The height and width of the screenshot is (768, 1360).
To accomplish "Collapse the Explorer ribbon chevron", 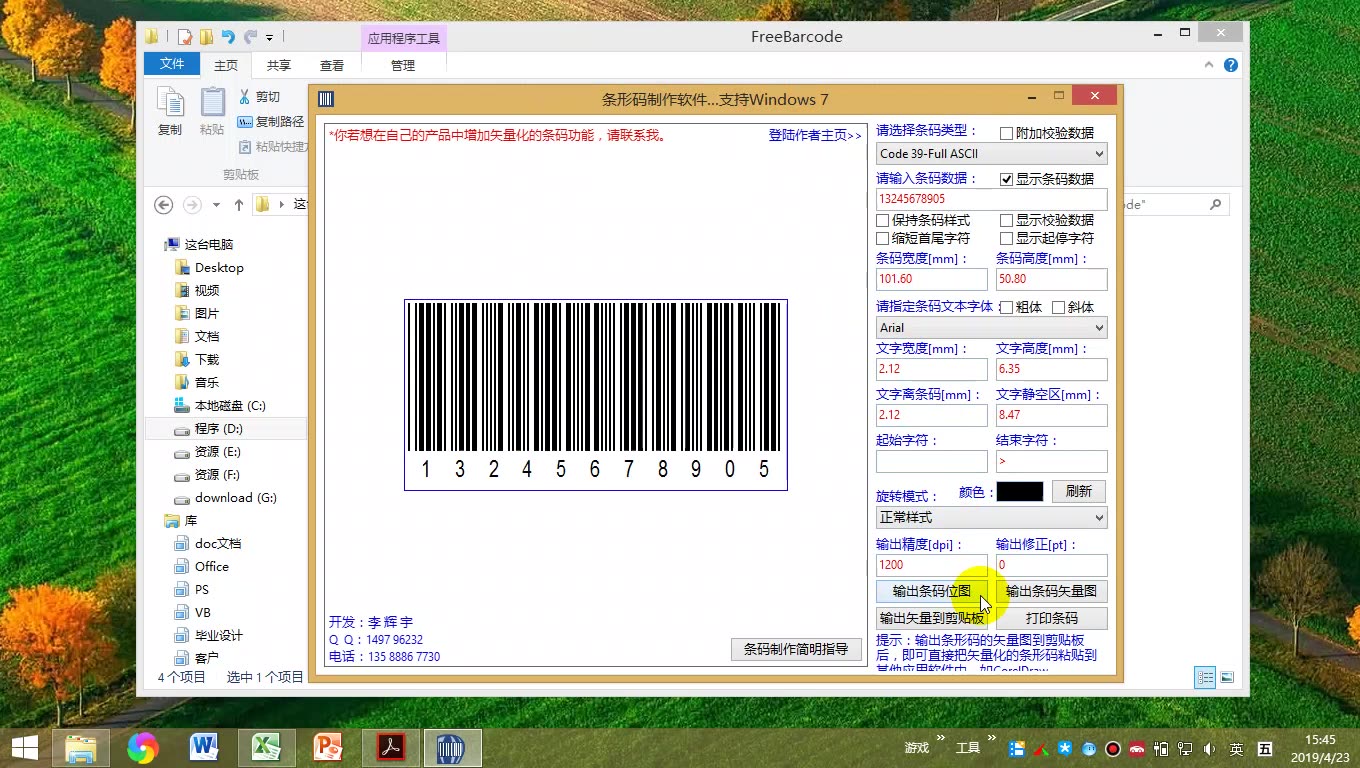I will (x=1210, y=65).
